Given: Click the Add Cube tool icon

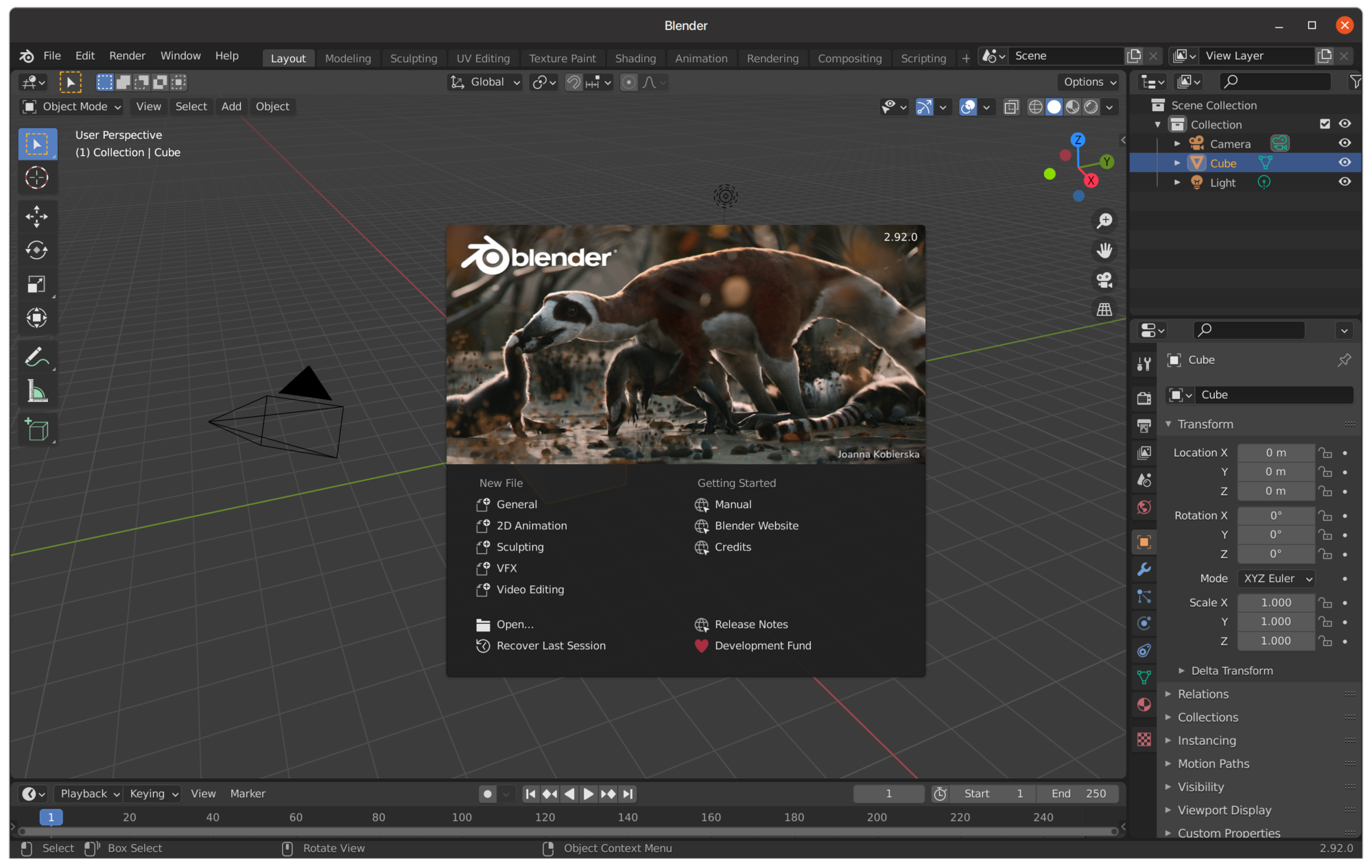Looking at the screenshot, I should coord(36,430).
